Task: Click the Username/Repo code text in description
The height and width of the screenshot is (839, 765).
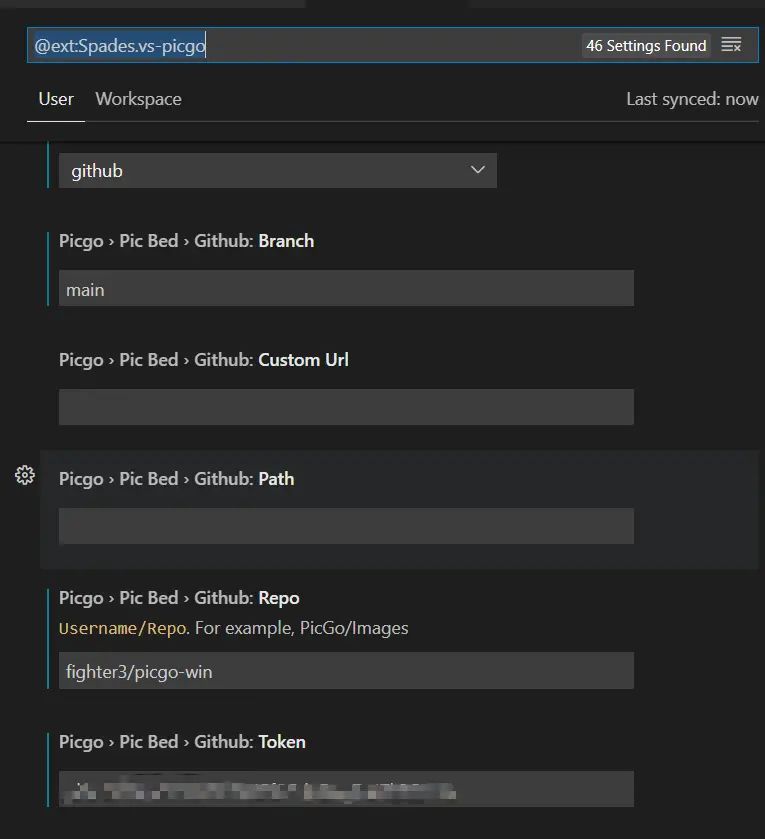Action: click(122, 629)
